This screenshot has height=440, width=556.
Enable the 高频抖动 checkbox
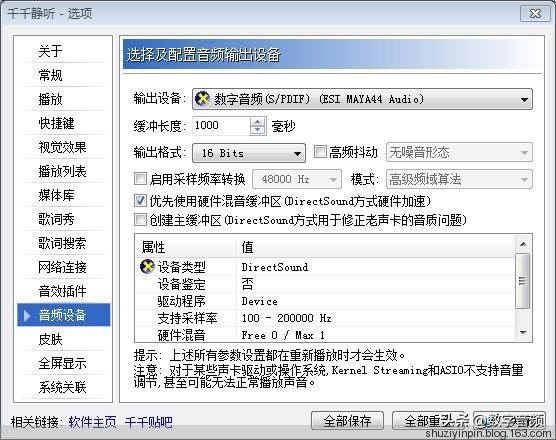click(x=320, y=152)
